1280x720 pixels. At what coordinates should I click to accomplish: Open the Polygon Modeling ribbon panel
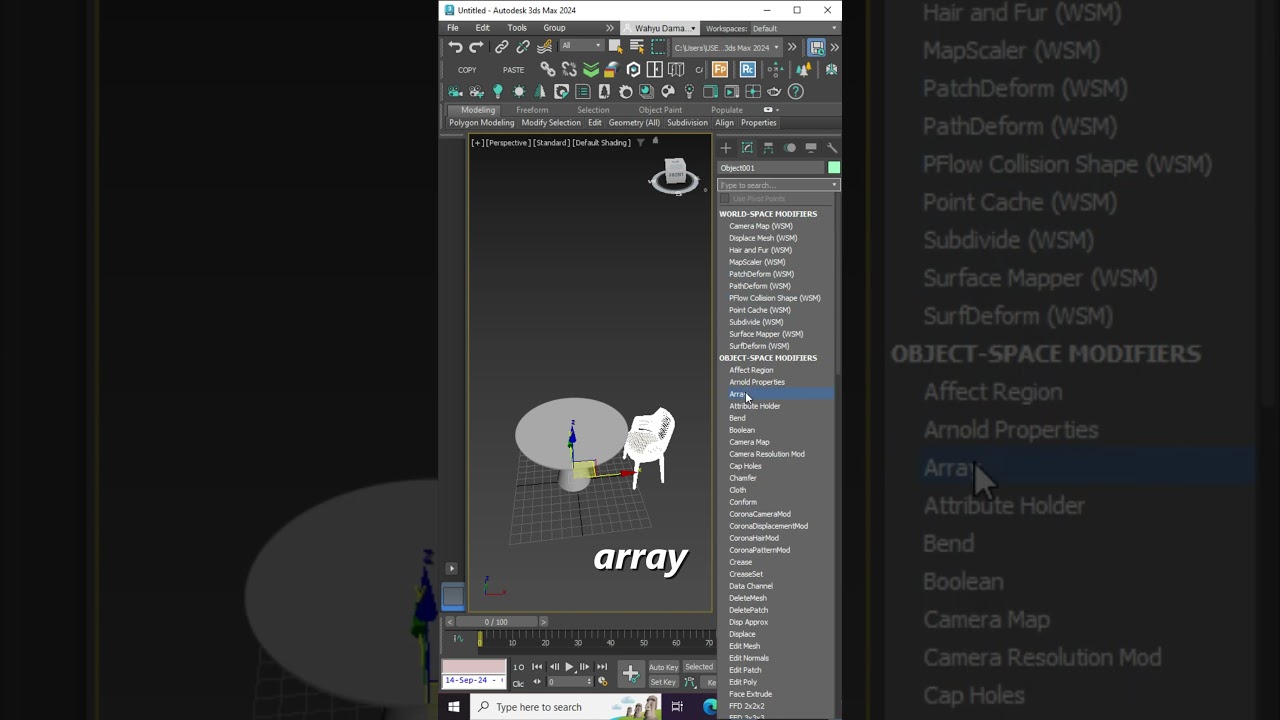[x=482, y=123]
